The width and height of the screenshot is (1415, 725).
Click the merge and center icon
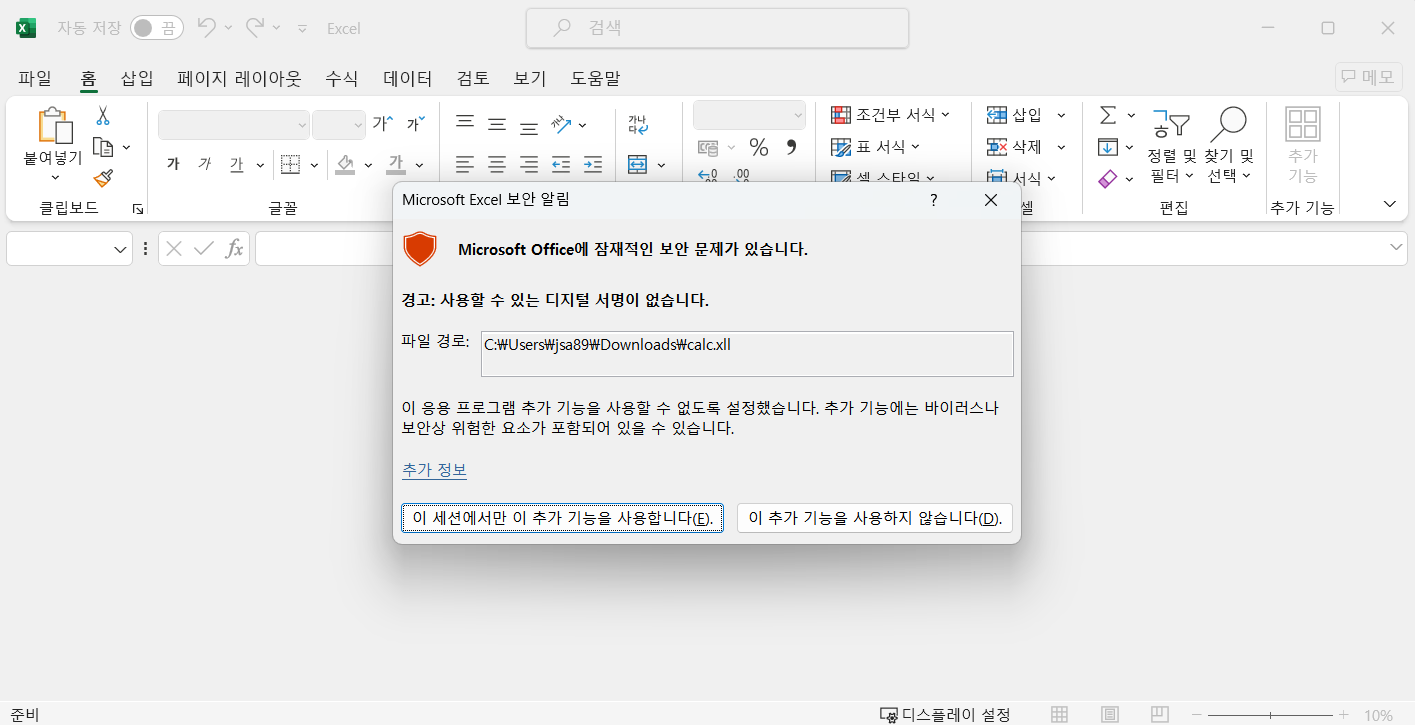[638, 164]
